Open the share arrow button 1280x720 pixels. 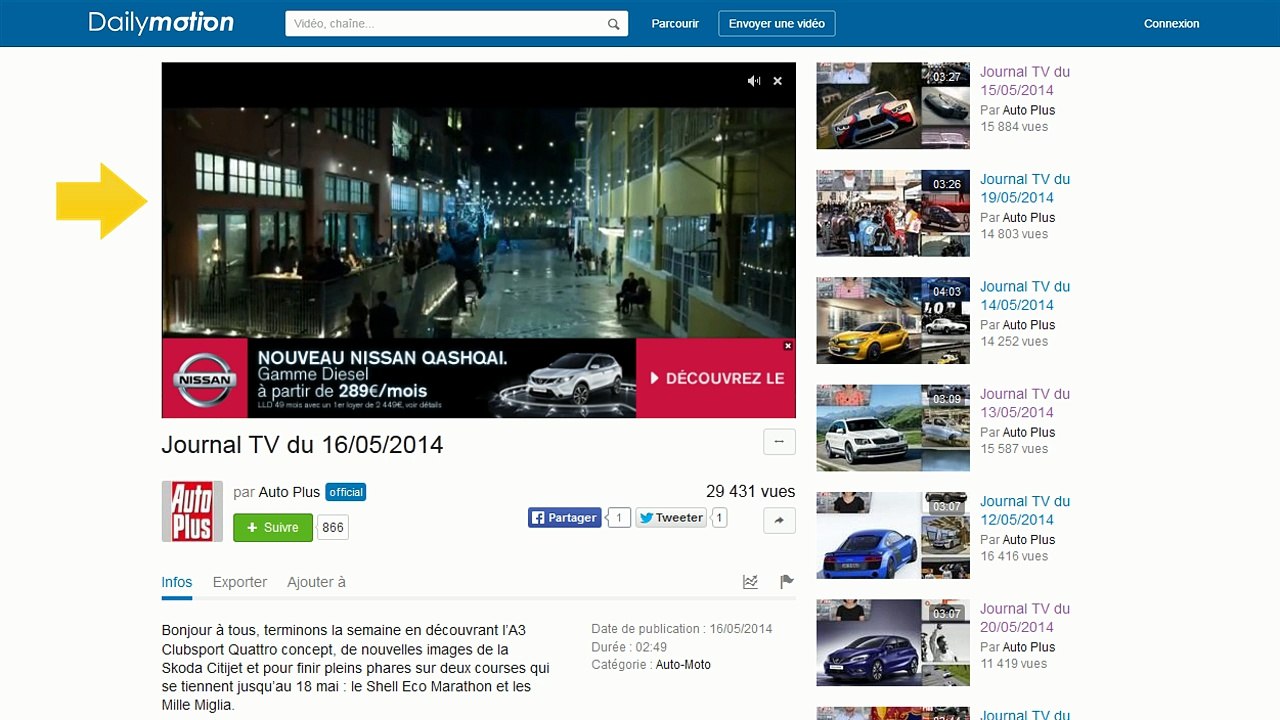point(779,520)
